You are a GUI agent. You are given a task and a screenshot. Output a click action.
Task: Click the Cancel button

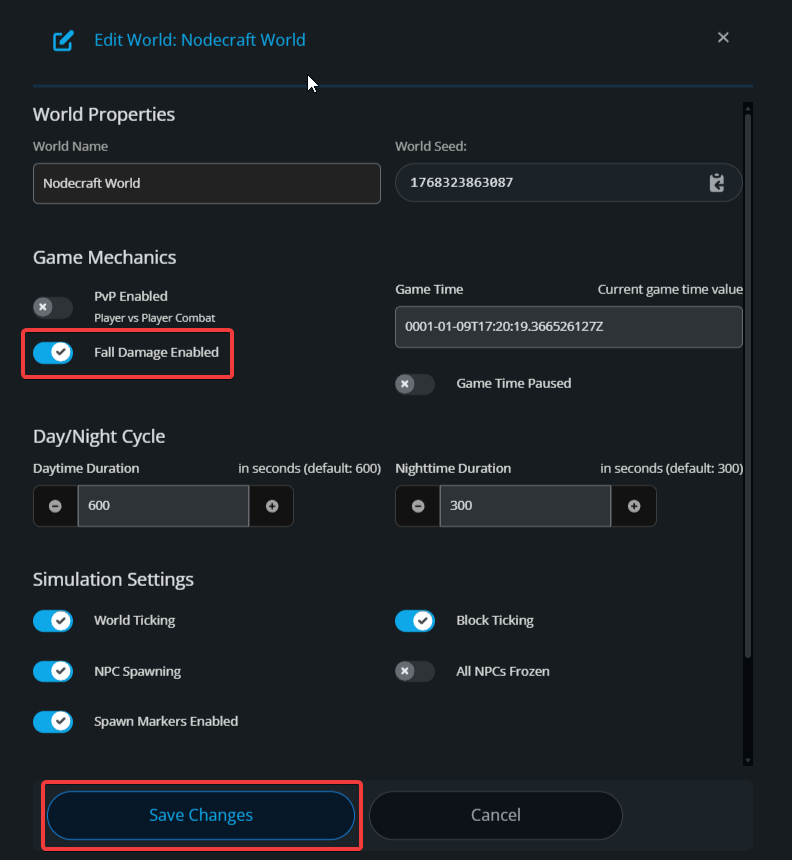point(496,815)
